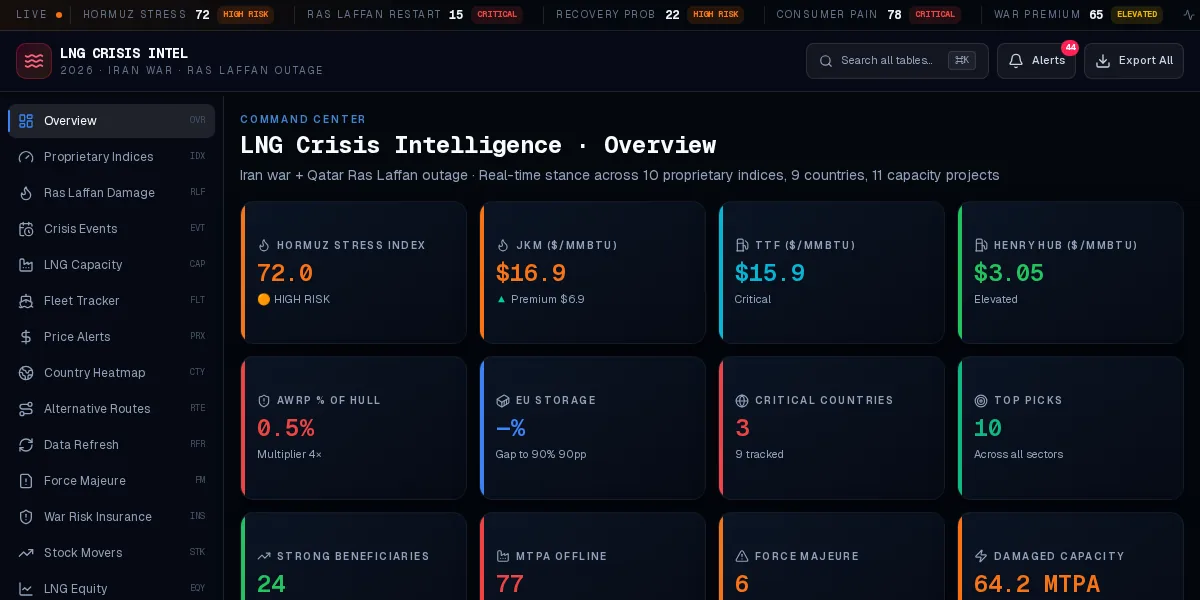Go to Force Majeure section
This screenshot has height=600, width=1200.
tap(112, 481)
